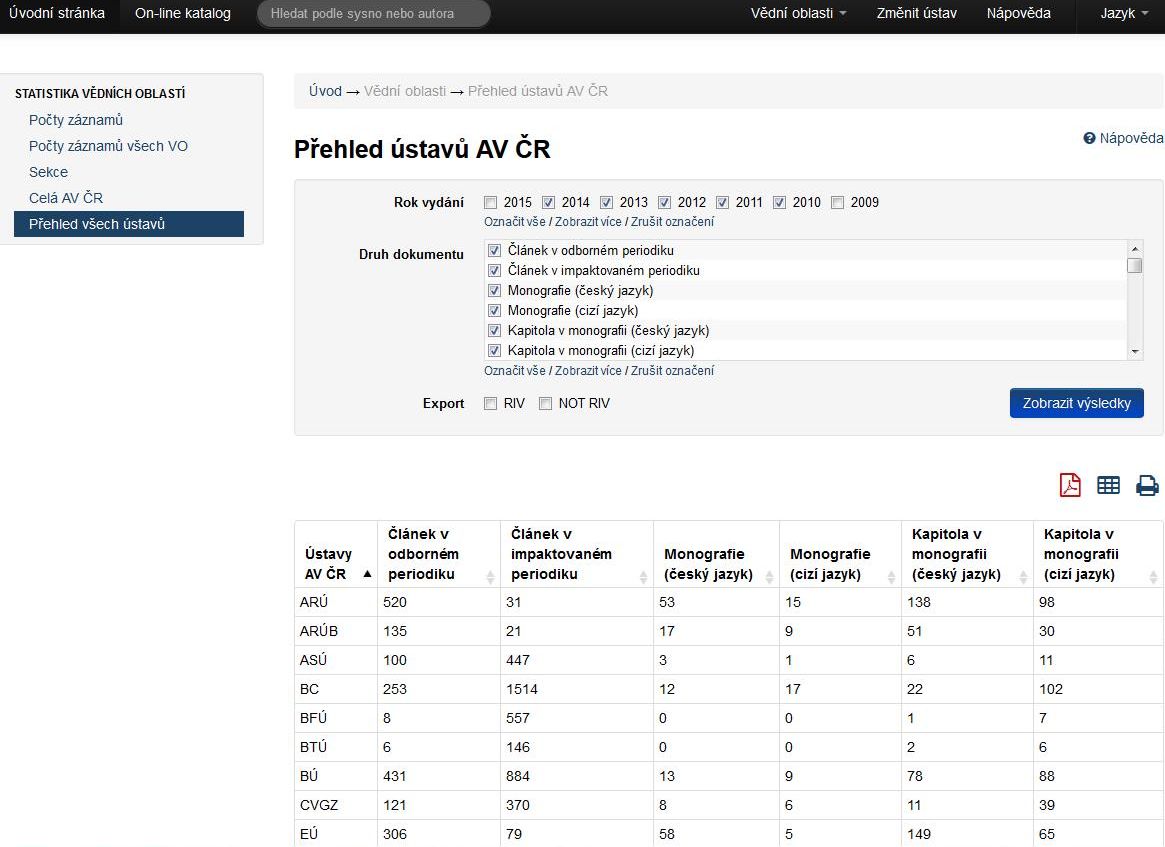Click the CVGZ row name cell

pos(336,805)
